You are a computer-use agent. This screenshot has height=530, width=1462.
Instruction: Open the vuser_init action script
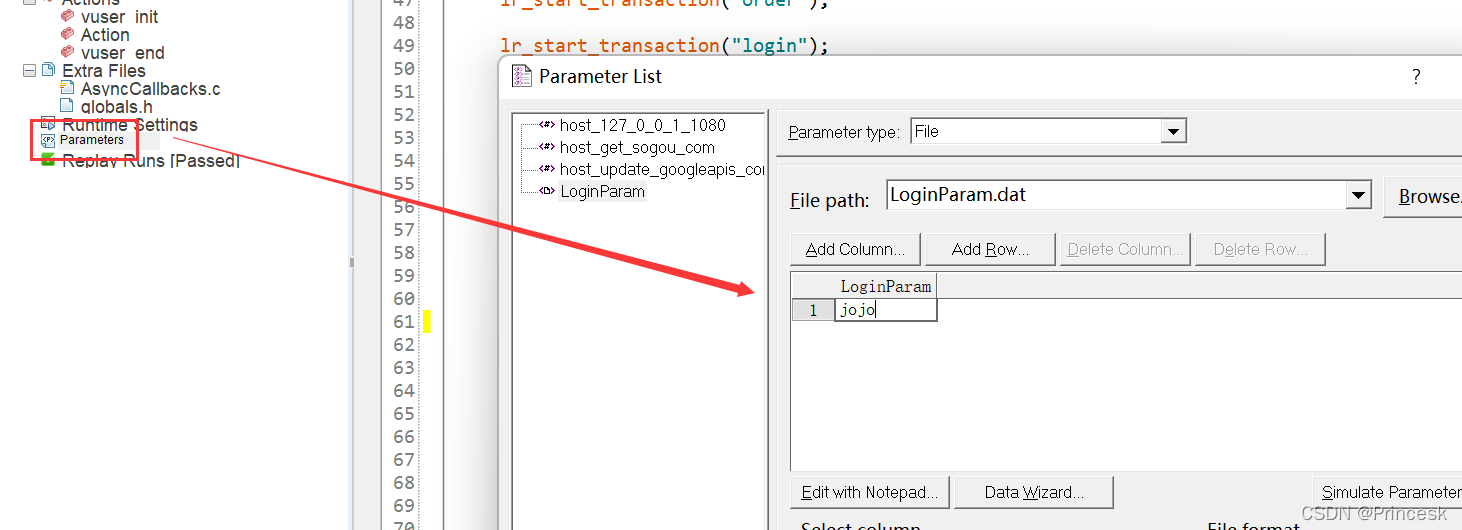tap(119, 17)
